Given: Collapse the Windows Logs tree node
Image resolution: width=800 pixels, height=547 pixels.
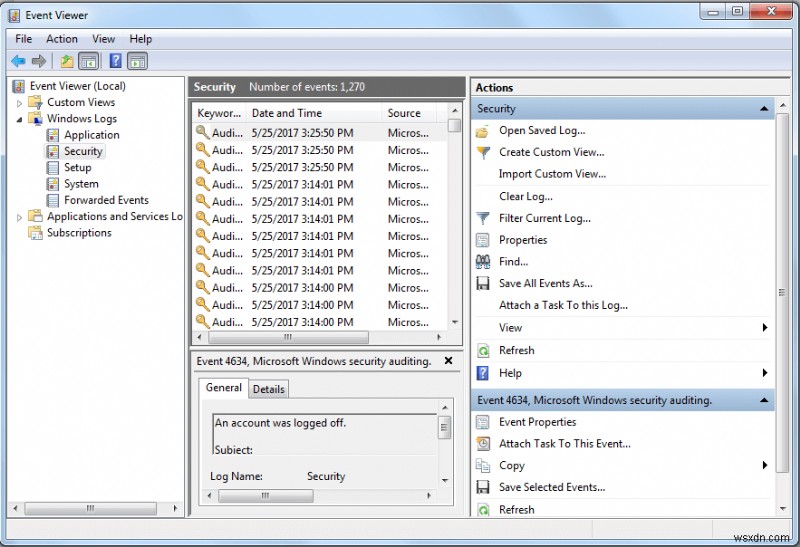Looking at the screenshot, I should (19, 119).
